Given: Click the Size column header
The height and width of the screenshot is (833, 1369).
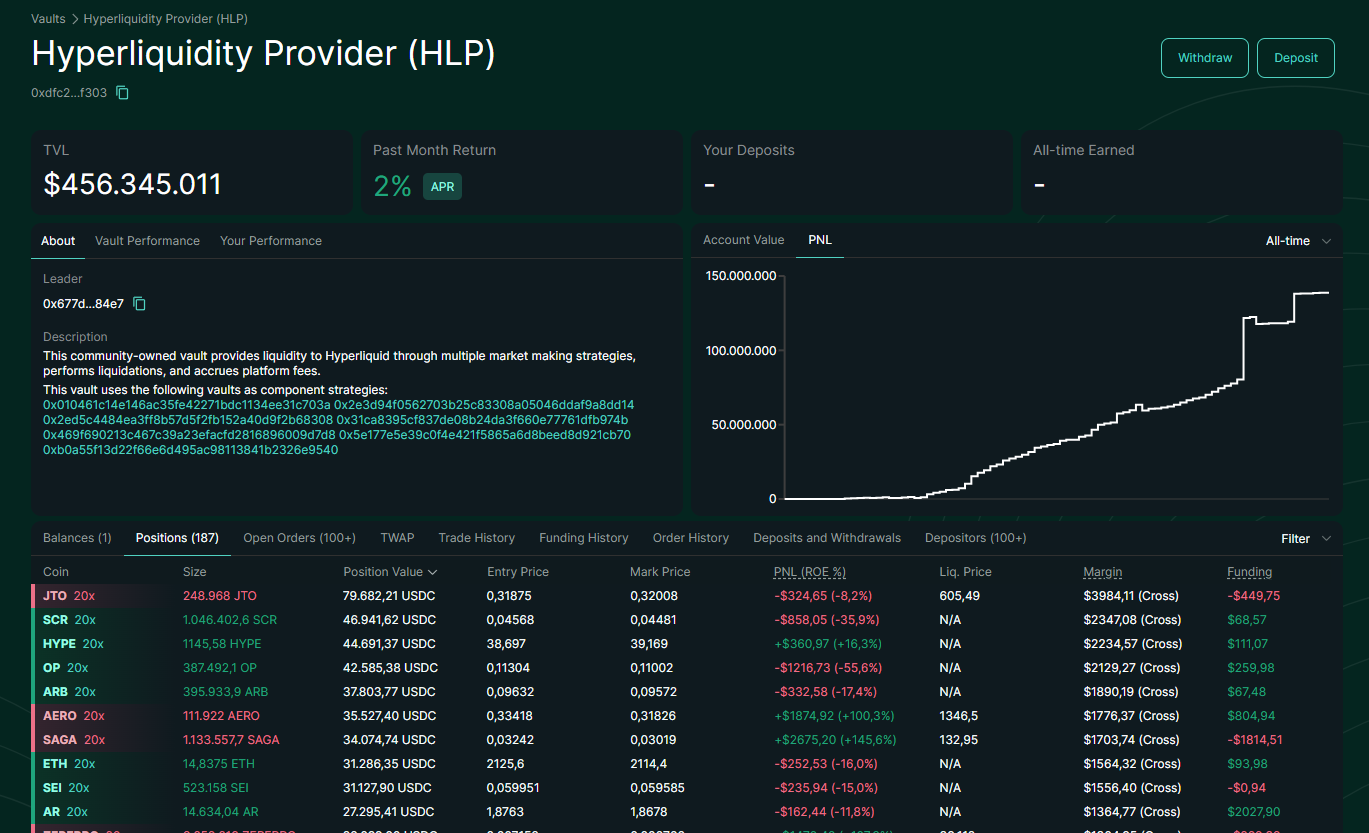Looking at the screenshot, I should coord(195,572).
